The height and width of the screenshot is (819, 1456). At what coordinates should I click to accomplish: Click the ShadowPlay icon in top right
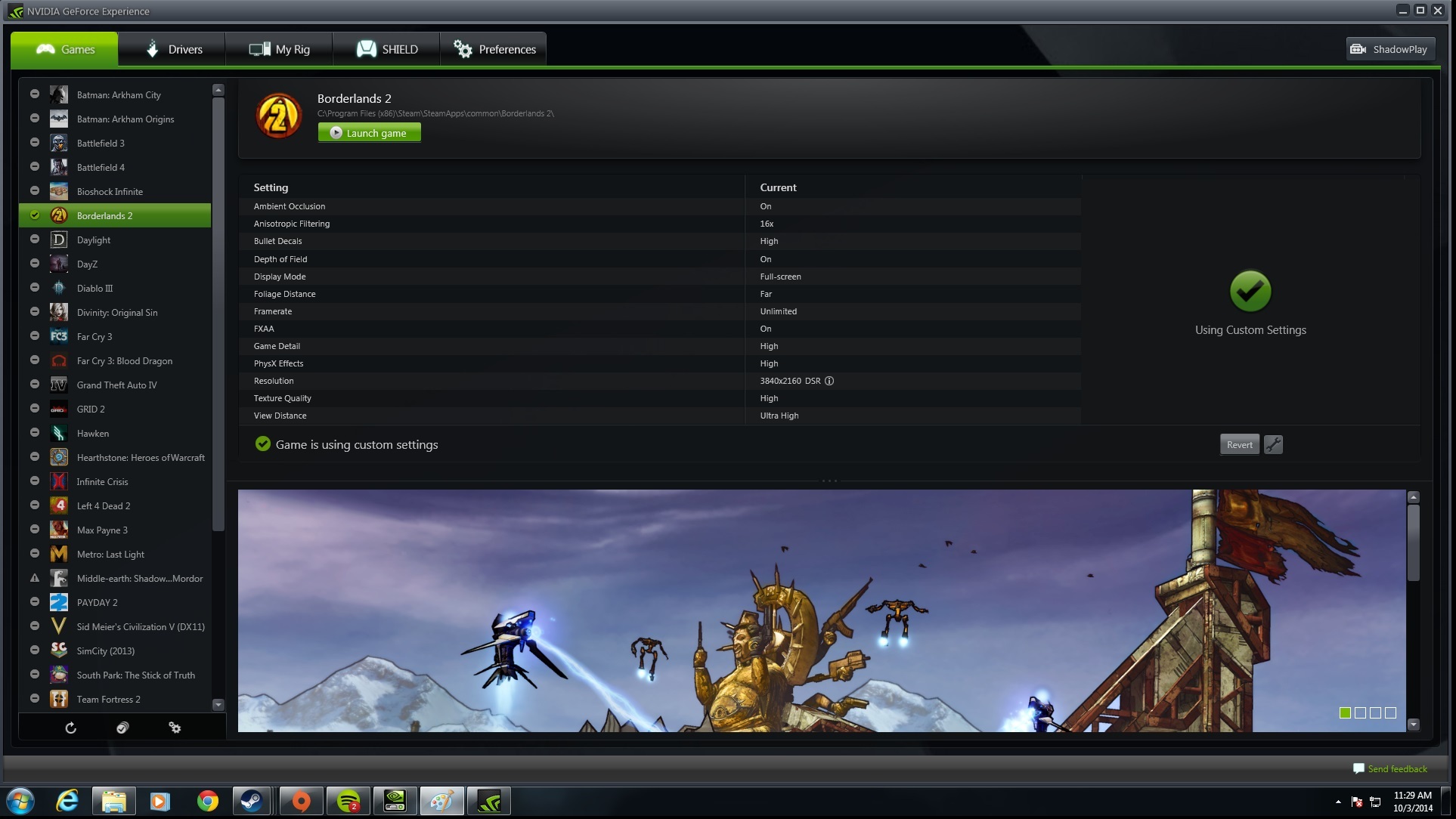click(x=1359, y=48)
